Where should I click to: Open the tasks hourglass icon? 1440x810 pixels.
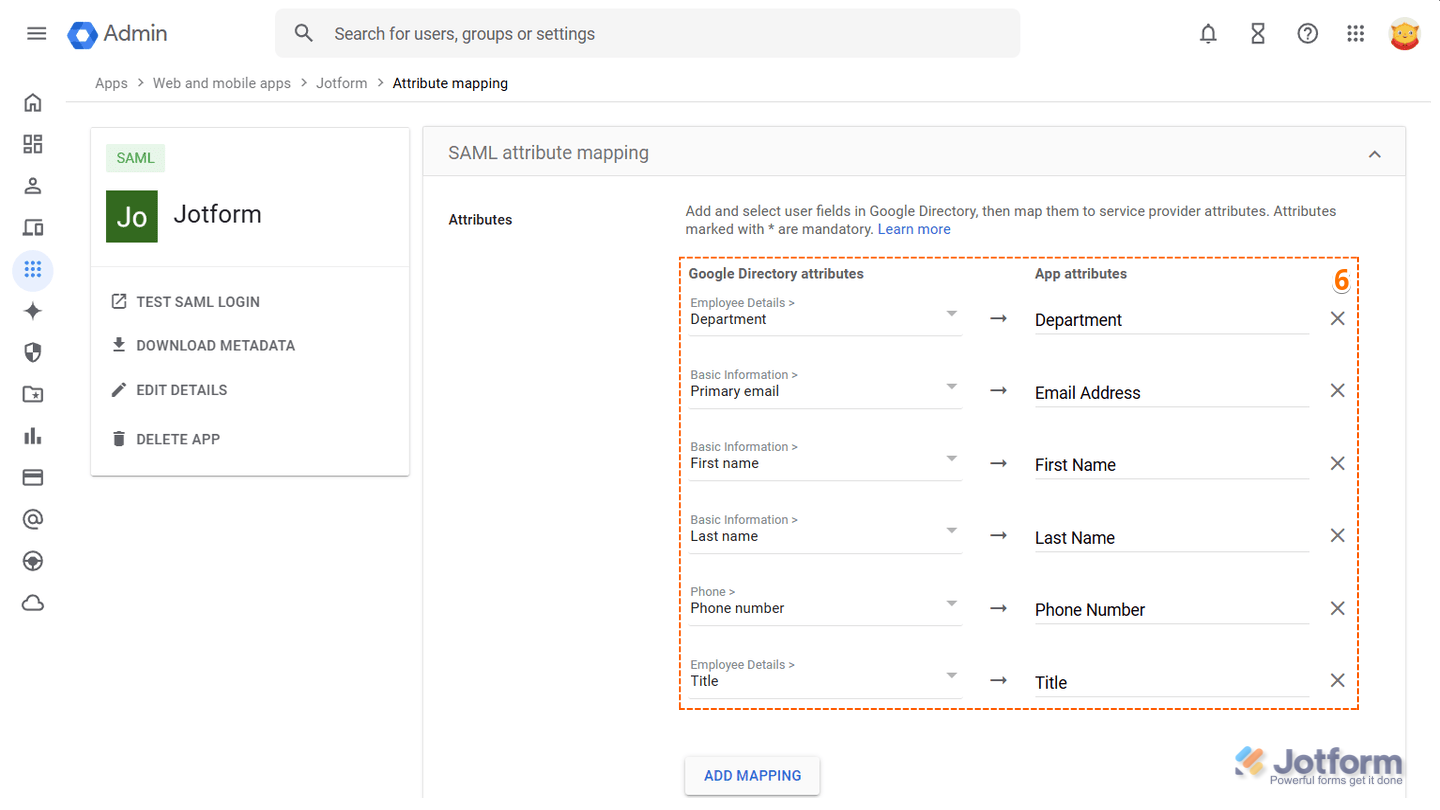coord(1258,34)
